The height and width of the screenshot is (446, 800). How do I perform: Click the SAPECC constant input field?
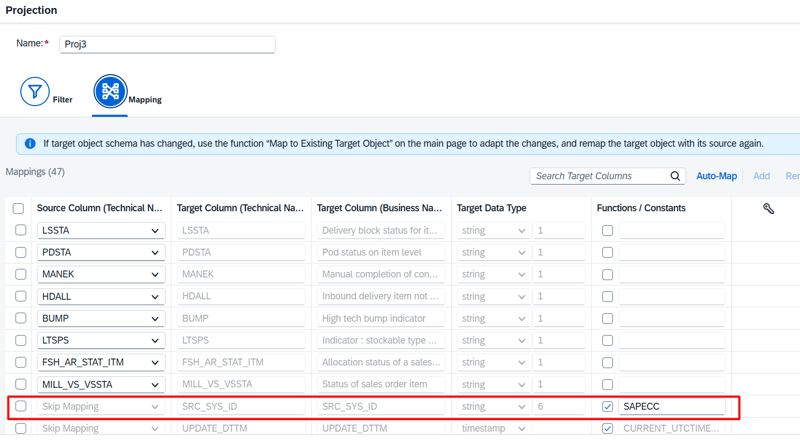tap(671, 407)
